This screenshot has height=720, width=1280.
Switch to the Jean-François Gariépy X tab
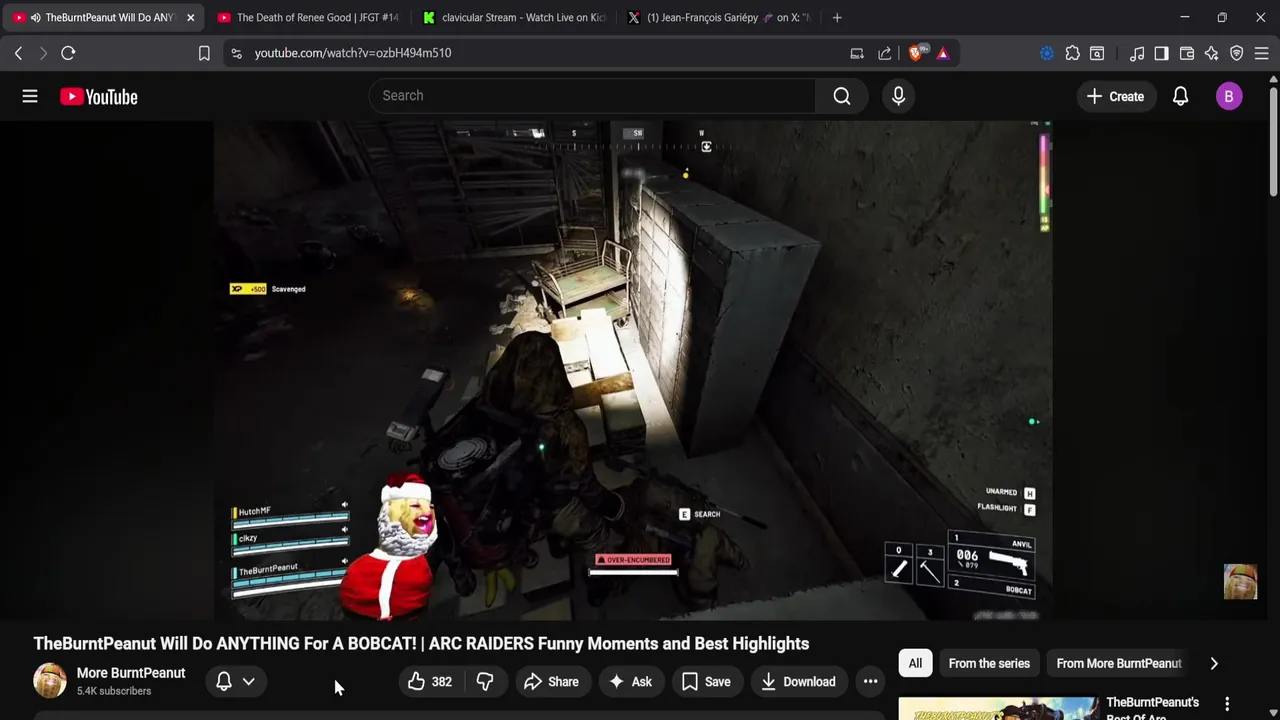coord(719,17)
